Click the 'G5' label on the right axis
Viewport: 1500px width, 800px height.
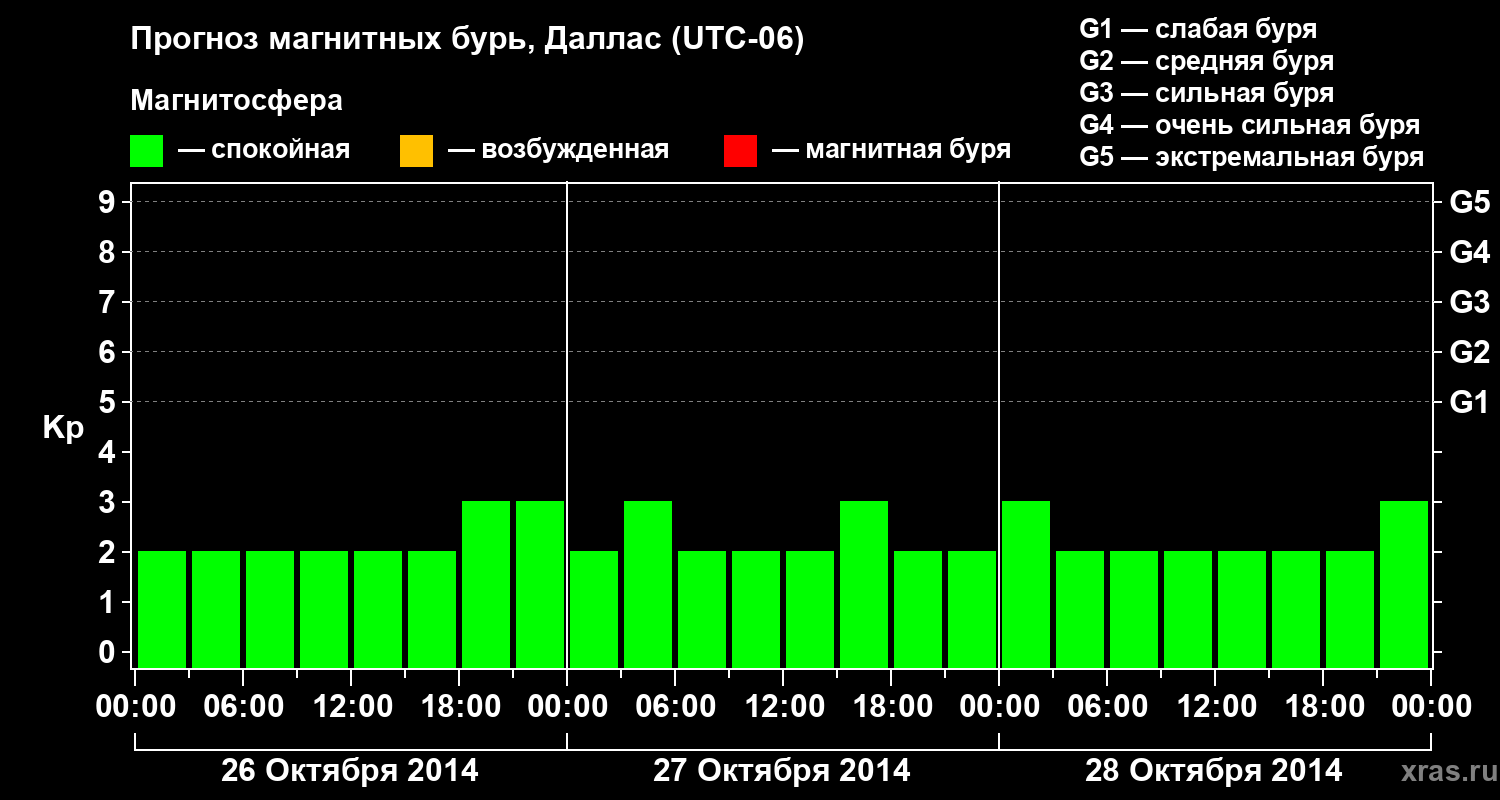click(1469, 203)
